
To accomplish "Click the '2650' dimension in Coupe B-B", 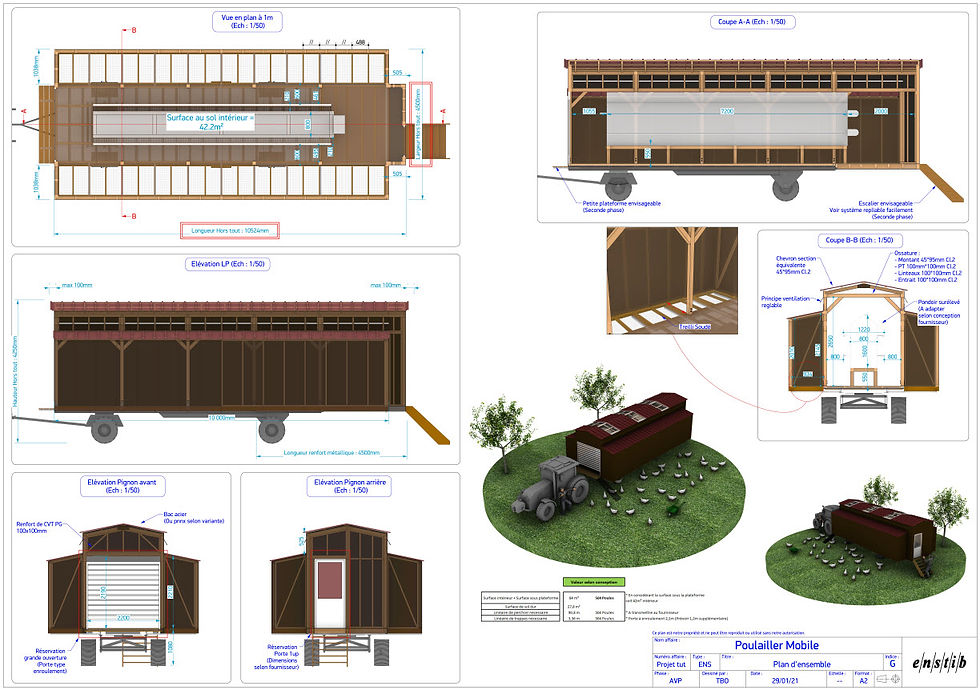I will (831, 341).
